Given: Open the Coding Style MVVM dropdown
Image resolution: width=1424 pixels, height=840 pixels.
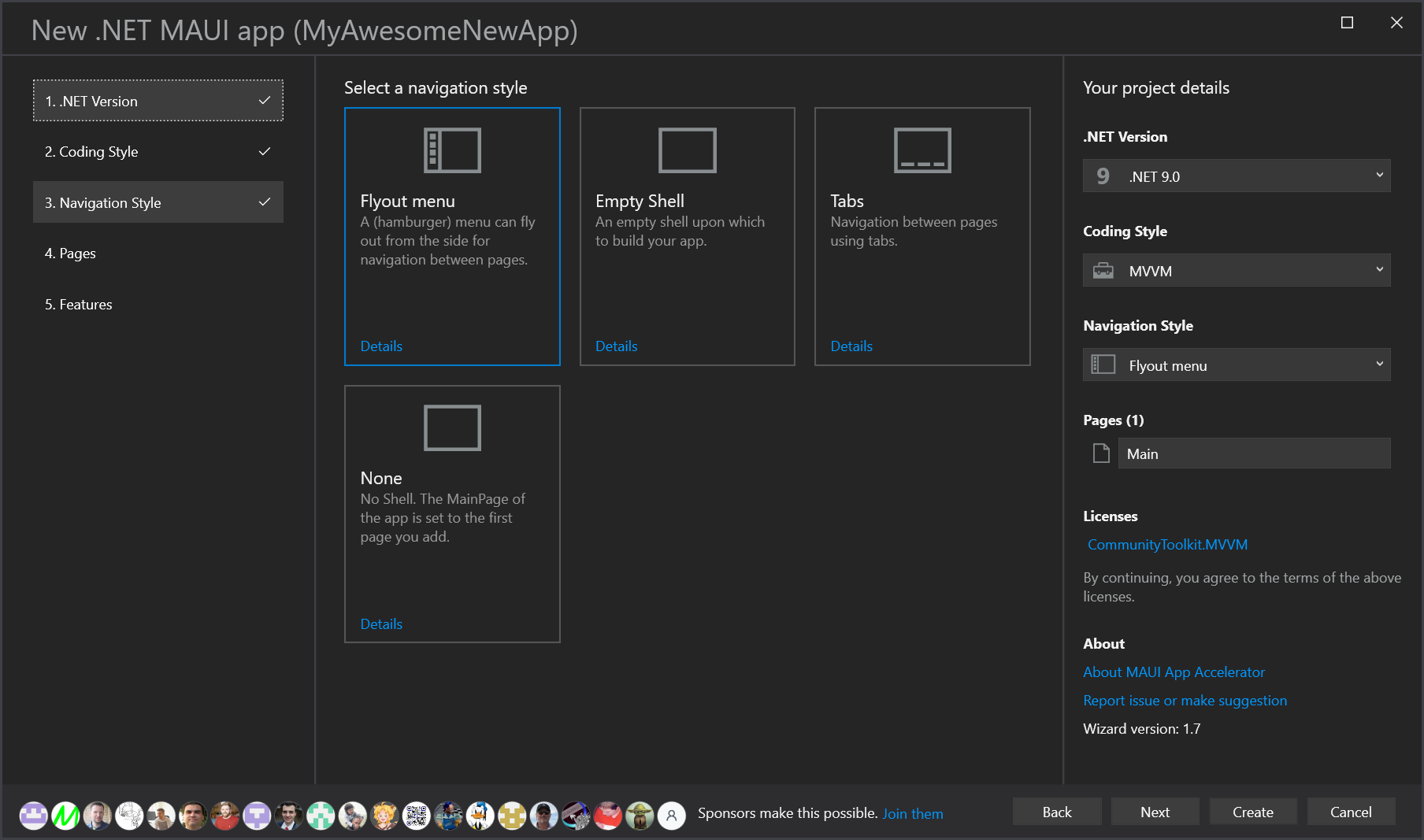Looking at the screenshot, I should click(x=1237, y=270).
